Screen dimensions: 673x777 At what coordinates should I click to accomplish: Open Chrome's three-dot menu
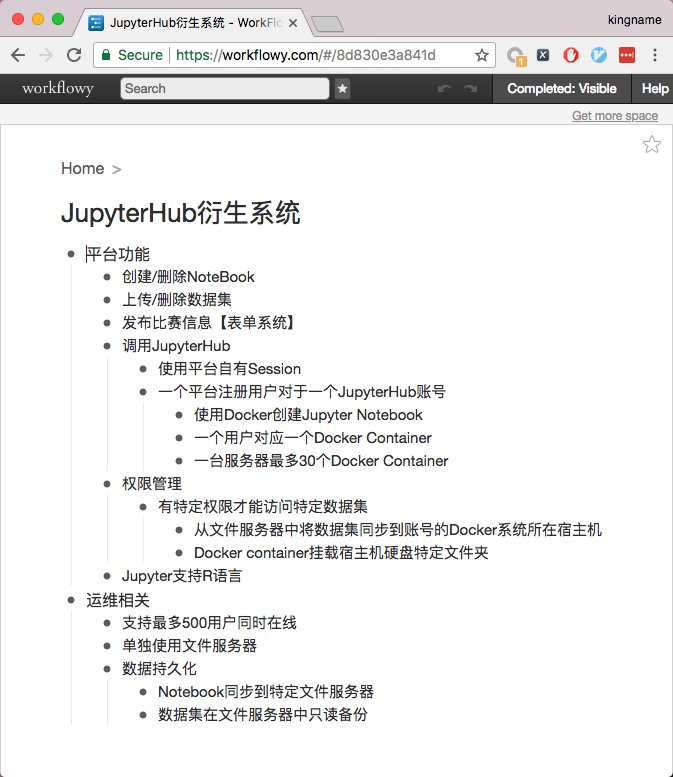[x=655, y=55]
